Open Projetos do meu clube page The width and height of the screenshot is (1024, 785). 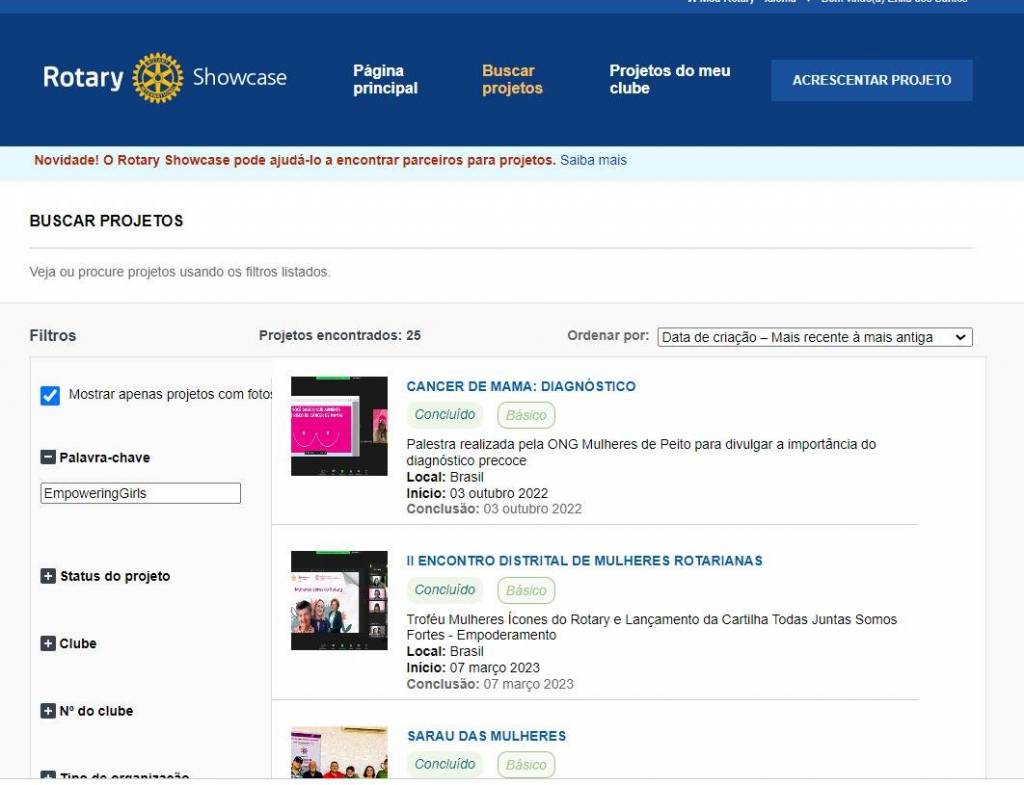[x=669, y=79]
